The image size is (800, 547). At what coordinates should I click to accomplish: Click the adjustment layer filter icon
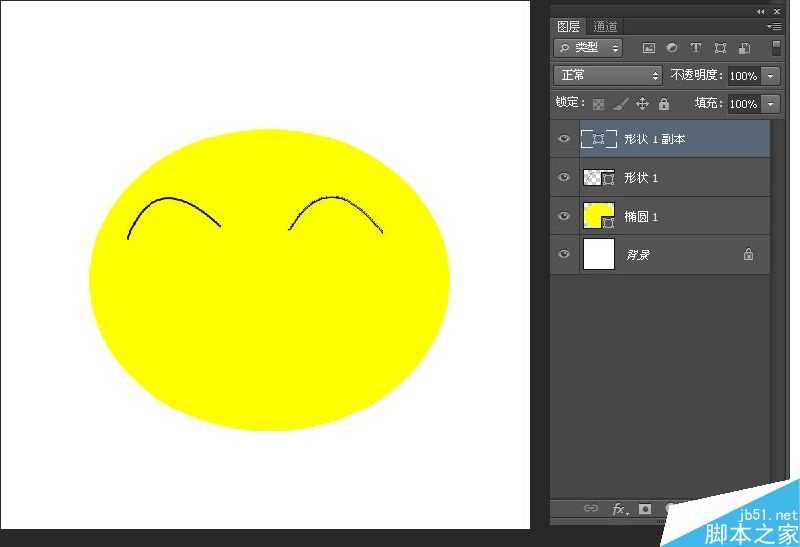coord(672,48)
